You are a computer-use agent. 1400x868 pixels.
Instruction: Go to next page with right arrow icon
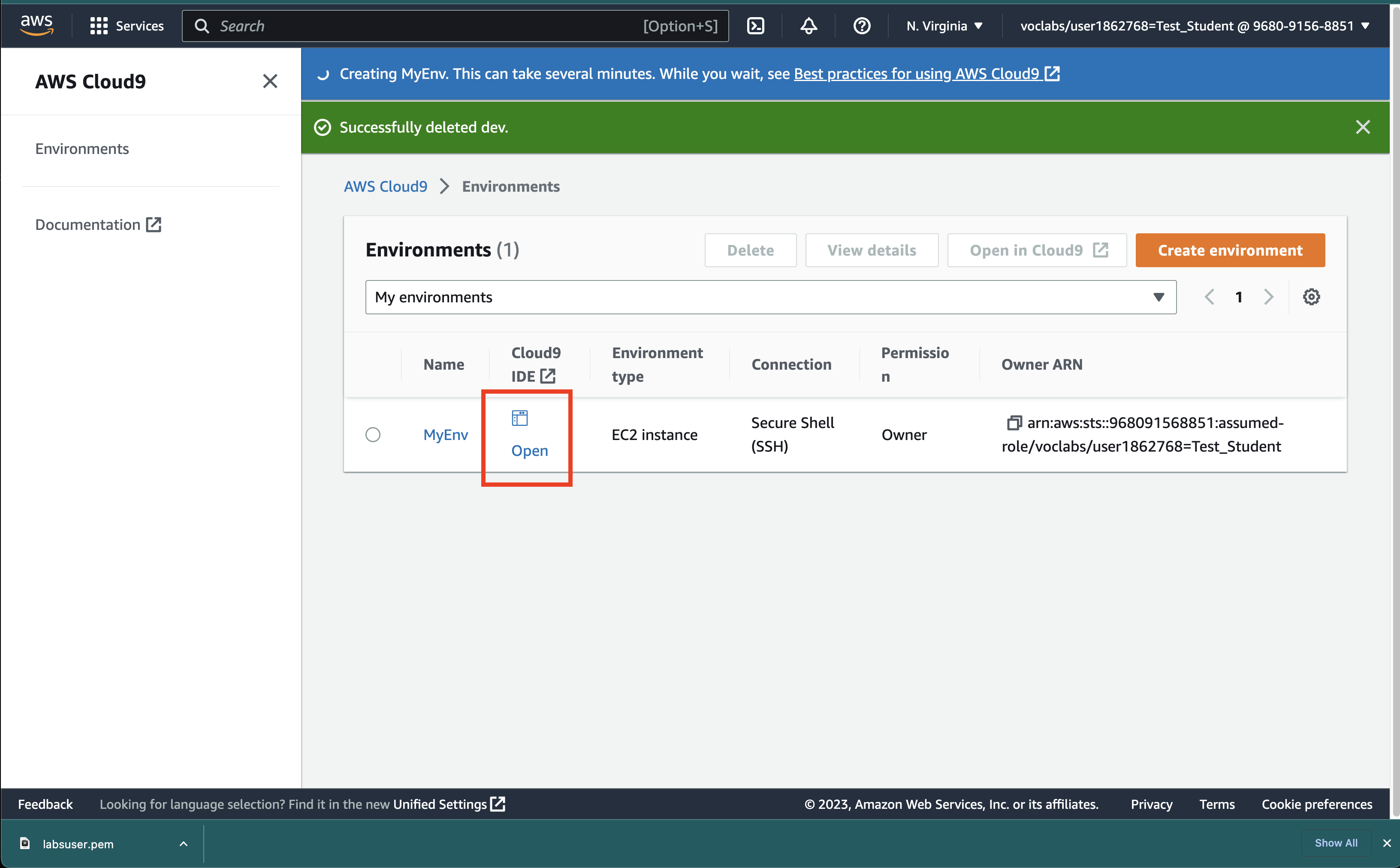pyautogui.click(x=1269, y=296)
